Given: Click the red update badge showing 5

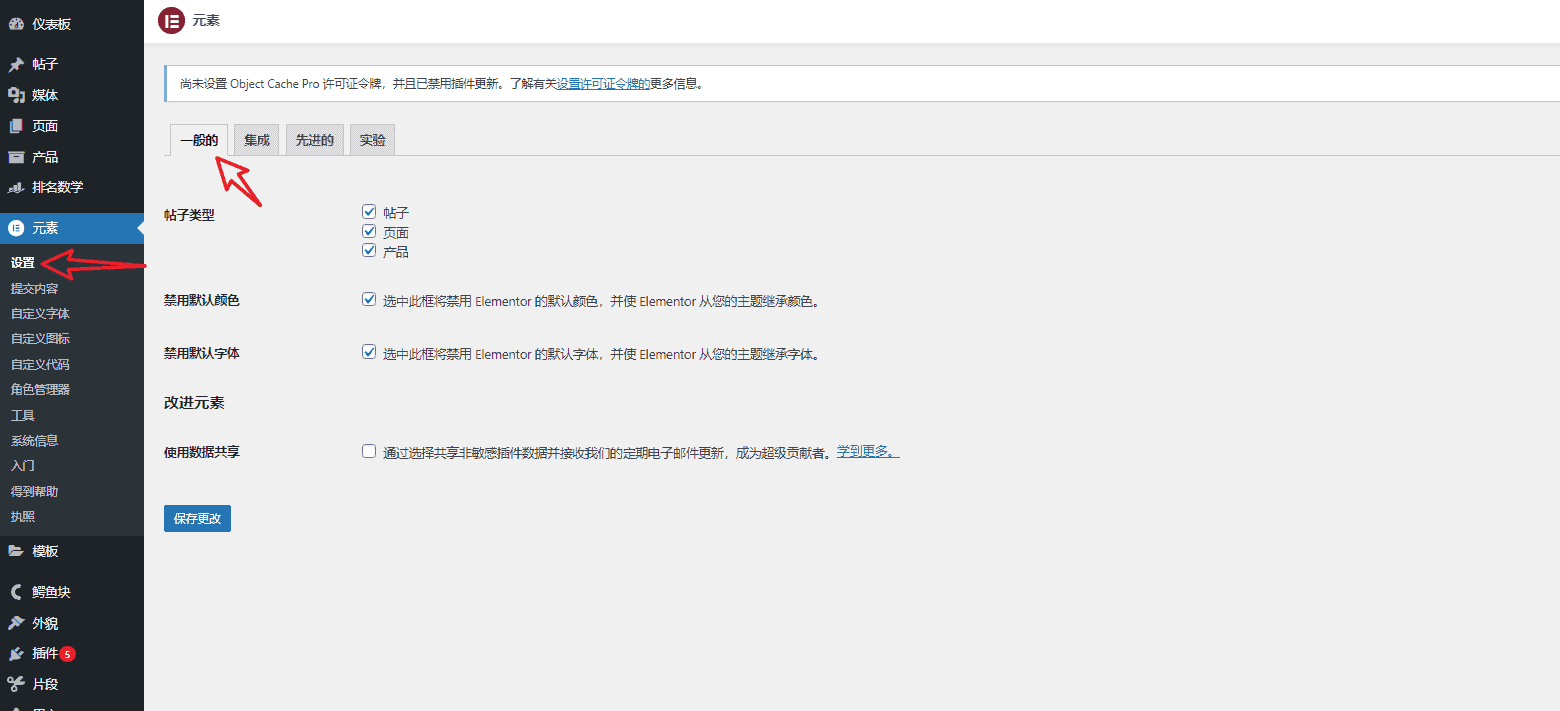Looking at the screenshot, I should pos(67,654).
